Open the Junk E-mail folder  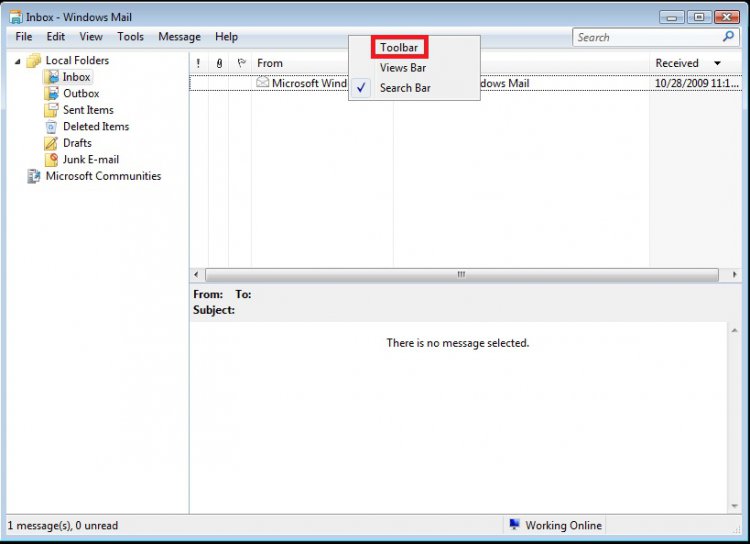(x=91, y=159)
